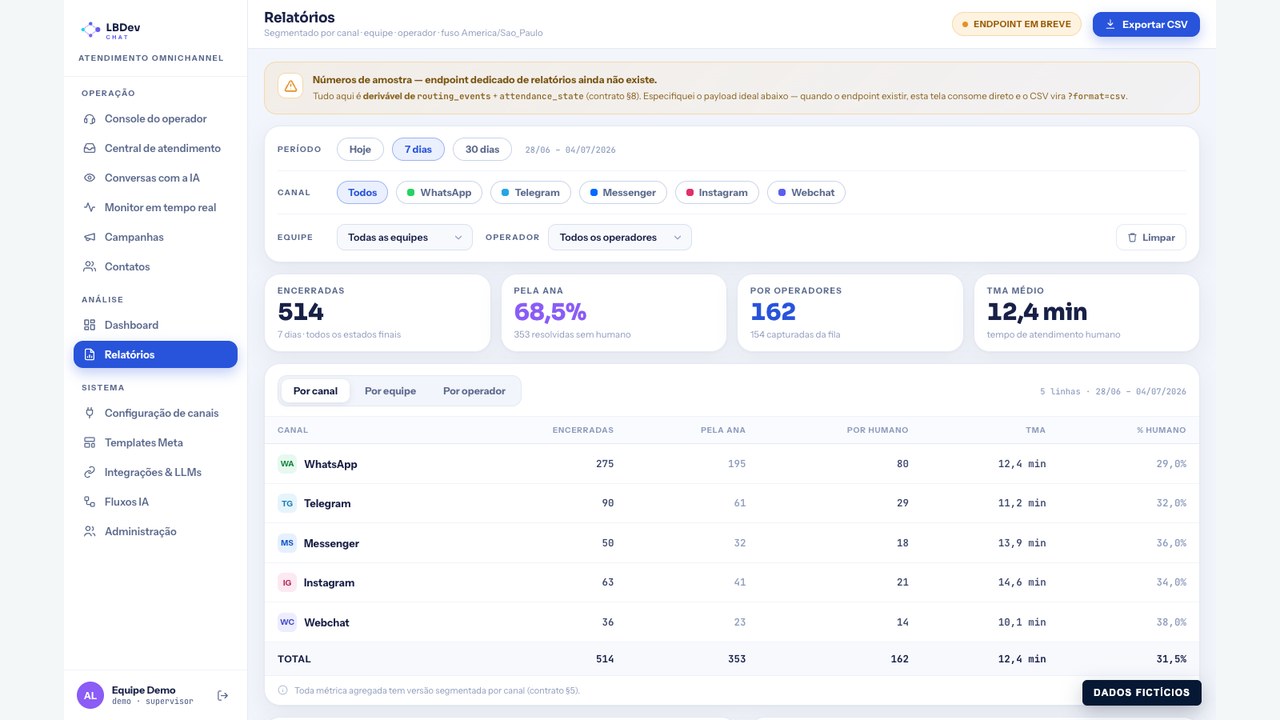The height and width of the screenshot is (720, 1280).
Task: Click the logout icon next to Equipe Demo
Action: point(223,695)
